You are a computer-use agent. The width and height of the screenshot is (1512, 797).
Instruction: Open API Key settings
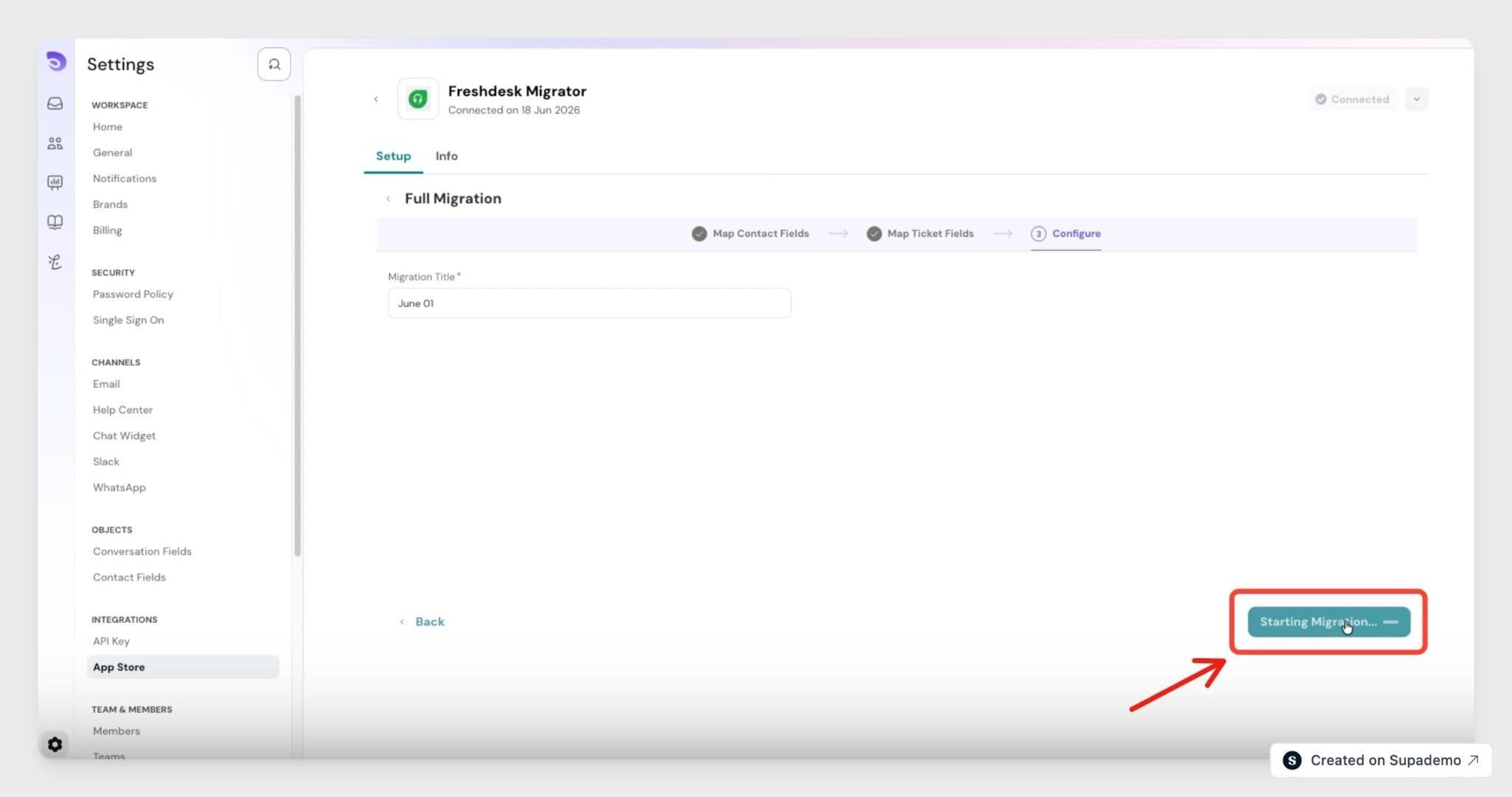point(111,641)
